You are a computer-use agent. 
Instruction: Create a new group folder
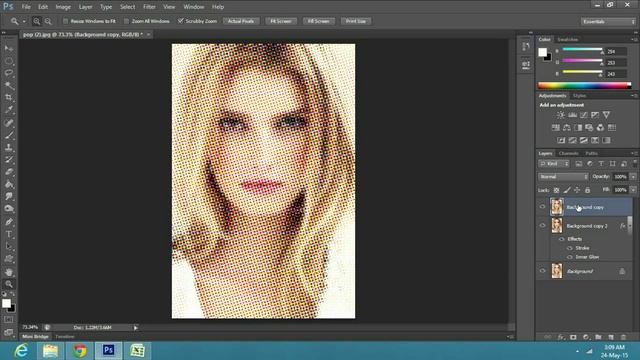[x=598, y=337]
